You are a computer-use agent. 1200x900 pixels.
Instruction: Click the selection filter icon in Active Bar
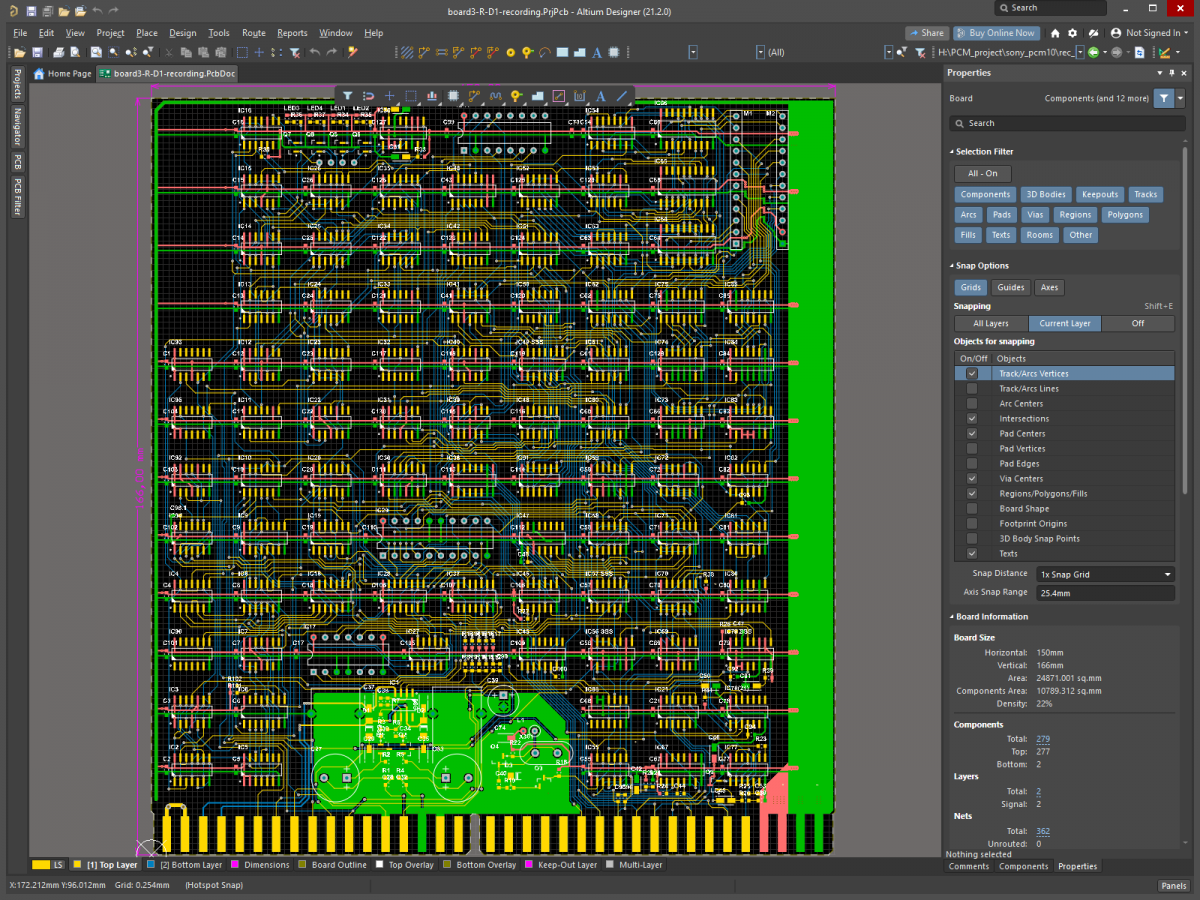click(347, 96)
